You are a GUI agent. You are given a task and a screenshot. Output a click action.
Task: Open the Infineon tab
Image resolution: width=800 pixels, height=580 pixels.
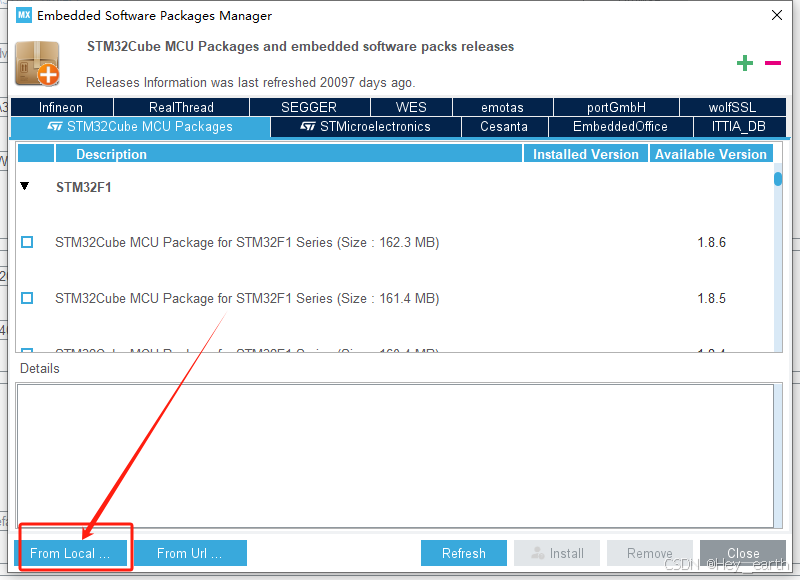coord(61,107)
